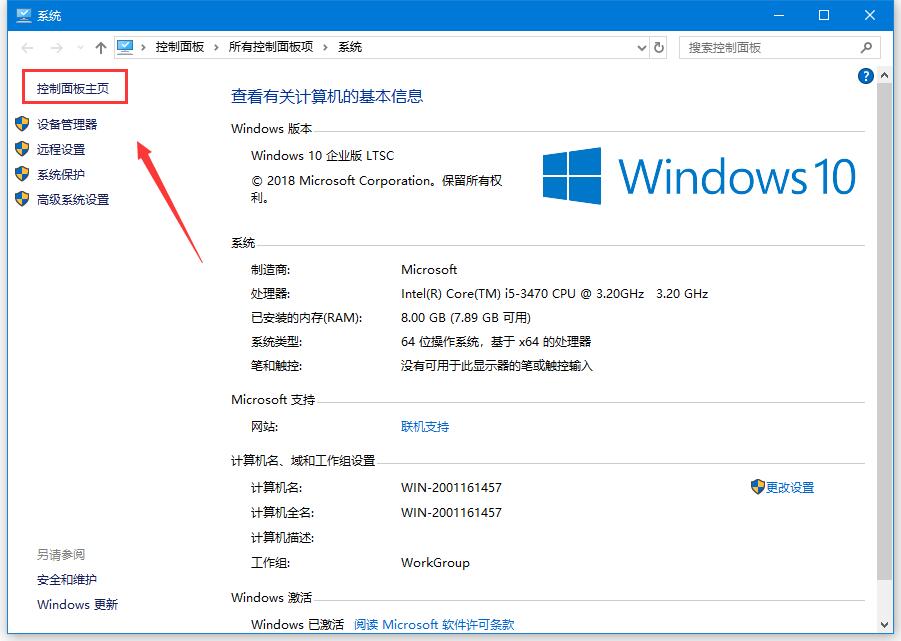The width and height of the screenshot is (901, 641).
Task: Click the back navigation arrow
Action: click(x=27, y=47)
